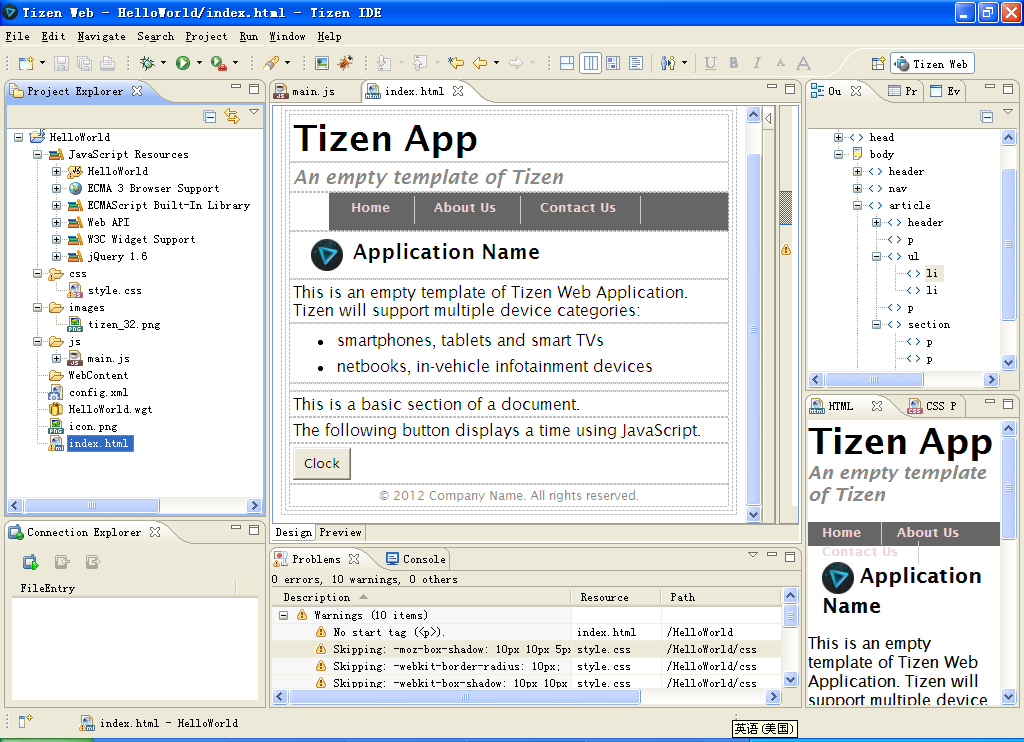Click the people icon in toolbar
Image resolution: width=1024 pixels, height=742 pixels.
coord(667,63)
